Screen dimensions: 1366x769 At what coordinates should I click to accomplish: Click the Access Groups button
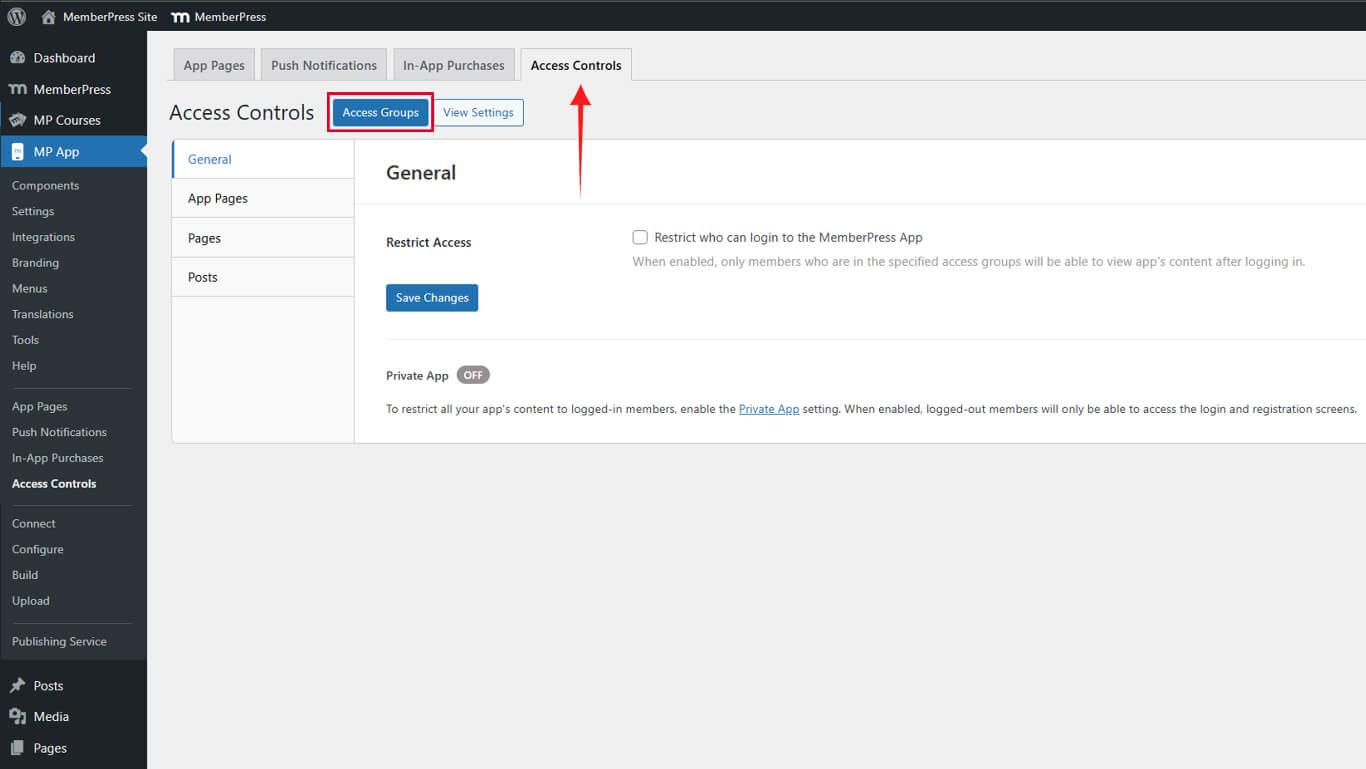point(380,113)
